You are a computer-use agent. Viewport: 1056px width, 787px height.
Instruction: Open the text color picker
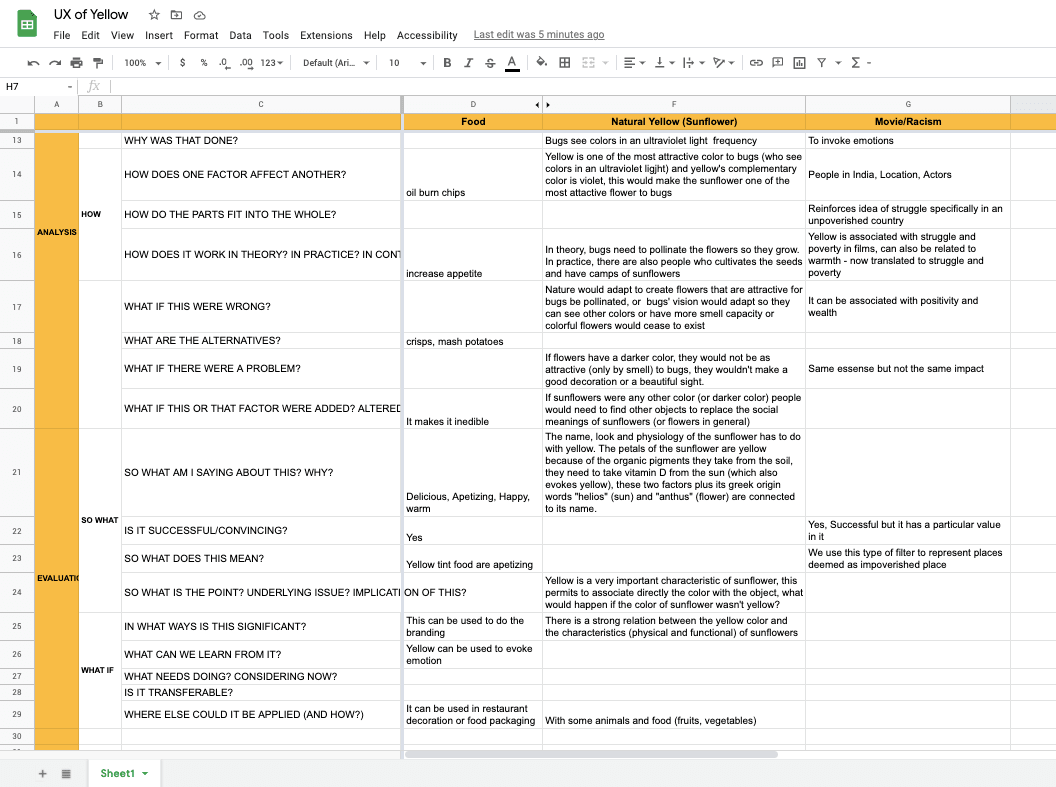click(x=513, y=63)
